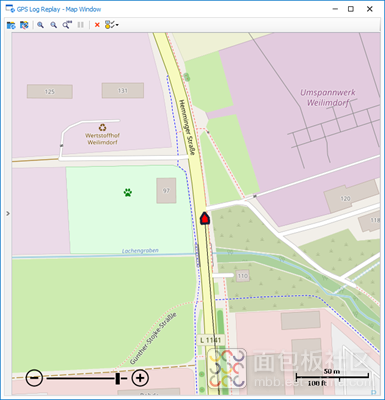Open the options checklist dropdown in toolbar

point(112,25)
